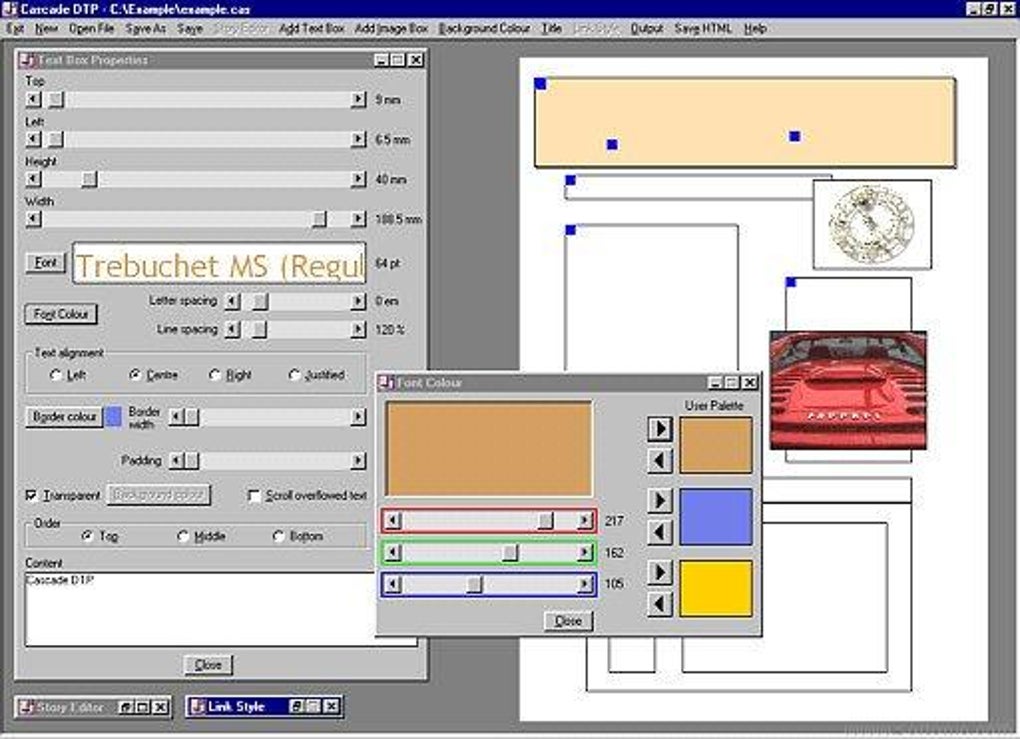
Task: Select Right text alignment
Action: pos(230,375)
